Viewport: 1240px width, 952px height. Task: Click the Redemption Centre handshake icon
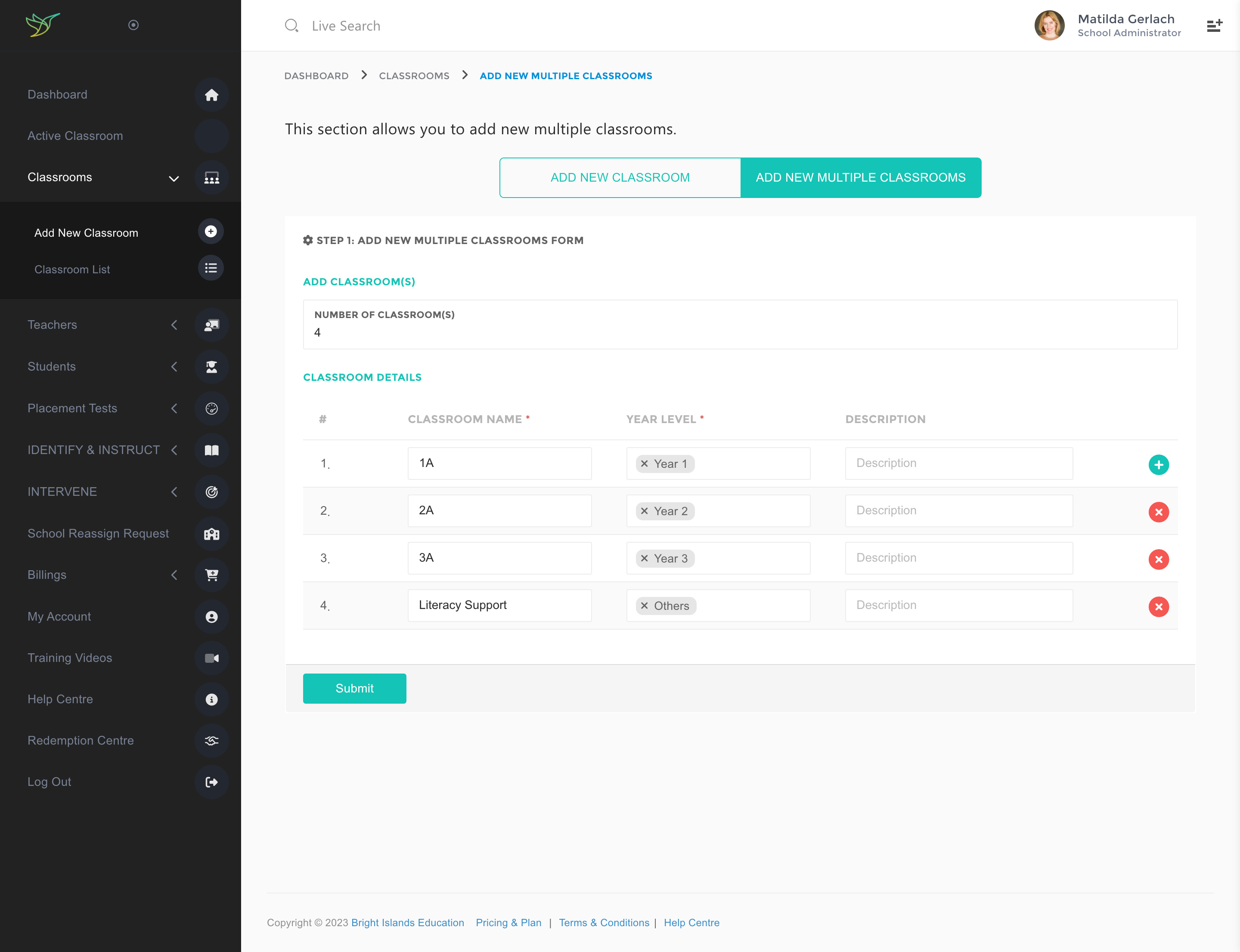pyautogui.click(x=211, y=741)
